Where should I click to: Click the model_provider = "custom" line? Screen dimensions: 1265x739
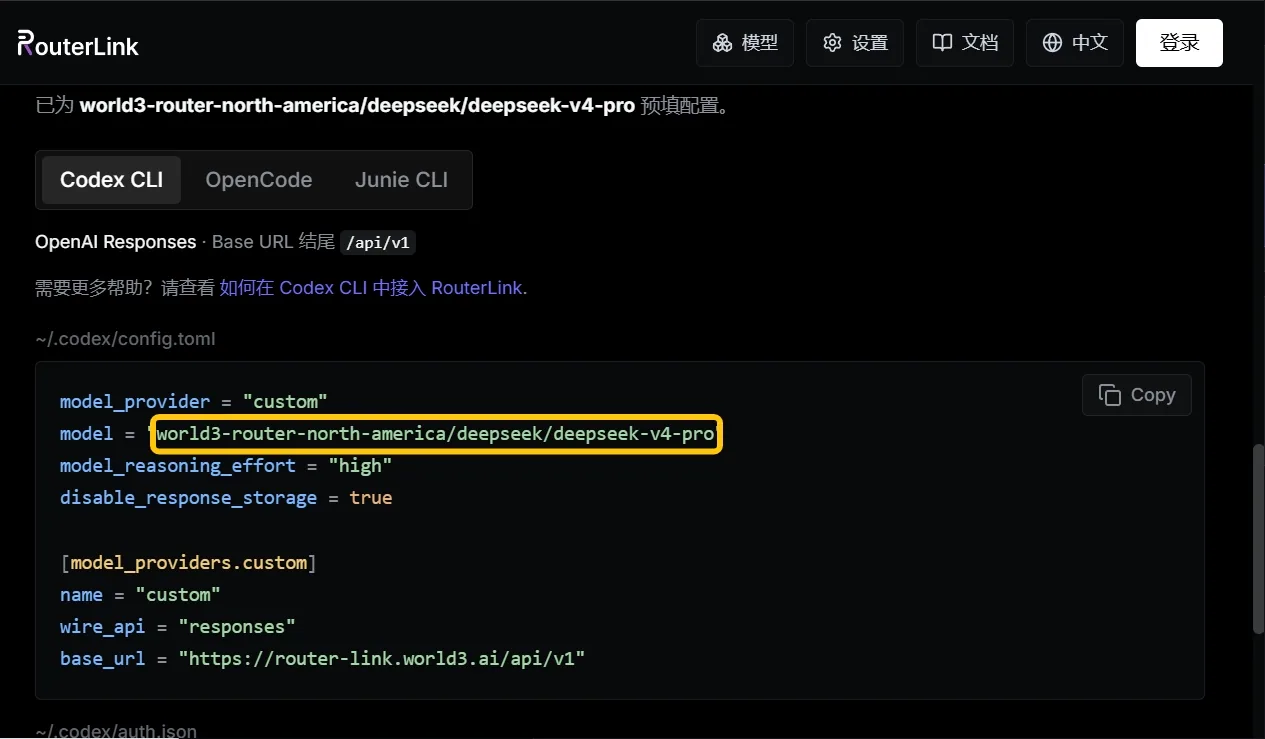click(x=194, y=401)
